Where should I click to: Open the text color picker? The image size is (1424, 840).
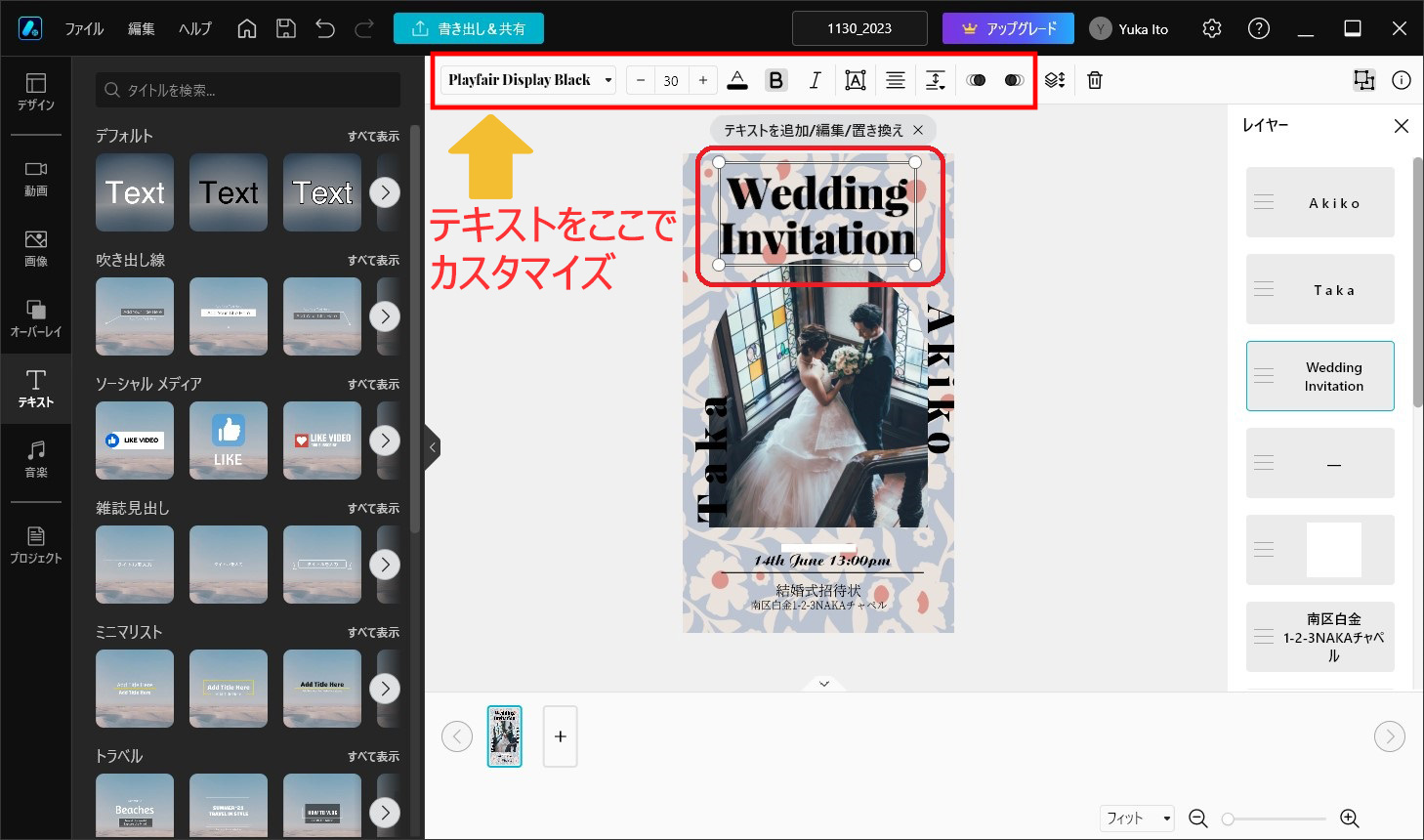point(737,80)
